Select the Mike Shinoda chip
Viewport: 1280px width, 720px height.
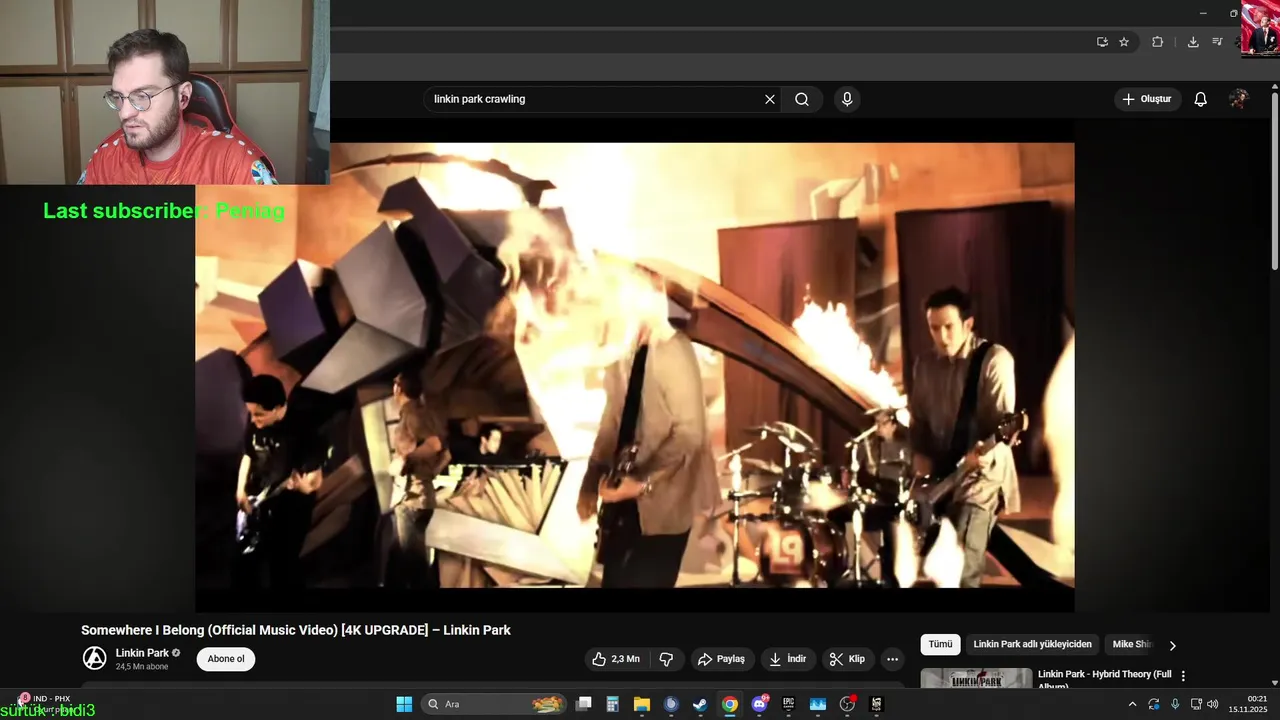point(1132,645)
